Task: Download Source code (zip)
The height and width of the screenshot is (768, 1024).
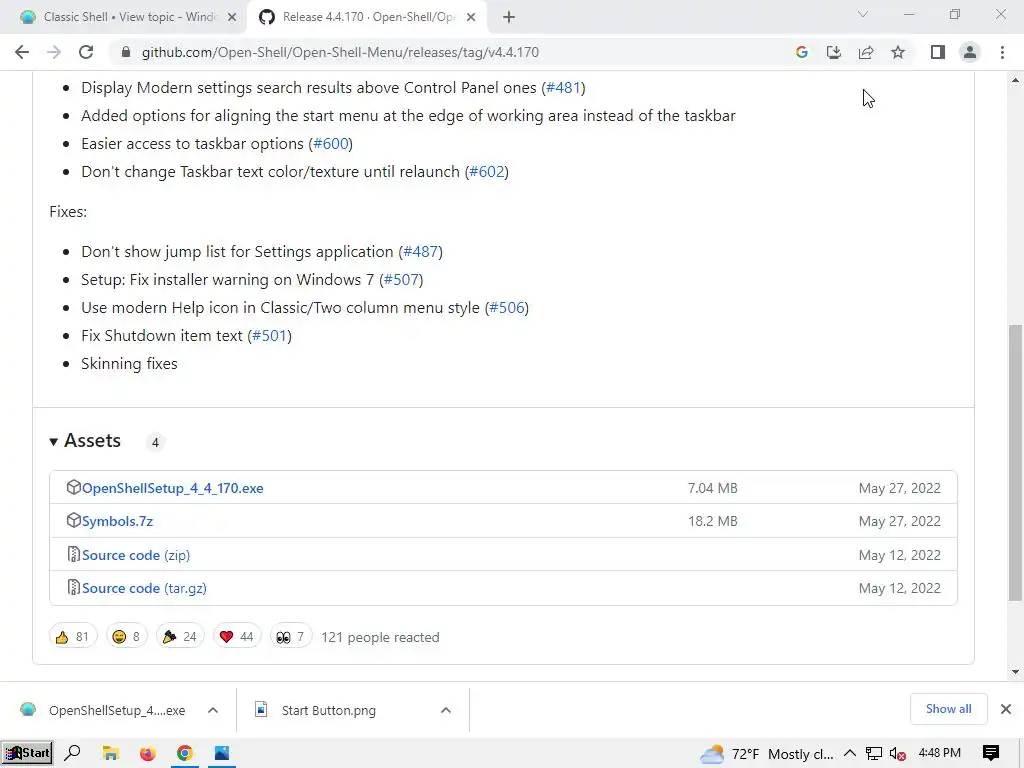Action: [136, 555]
